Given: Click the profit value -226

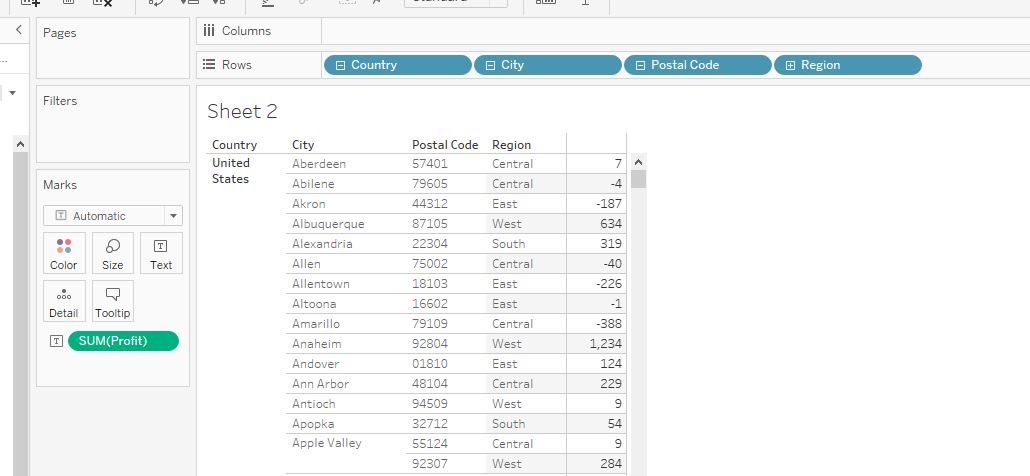Looking at the screenshot, I should pyautogui.click(x=609, y=284).
